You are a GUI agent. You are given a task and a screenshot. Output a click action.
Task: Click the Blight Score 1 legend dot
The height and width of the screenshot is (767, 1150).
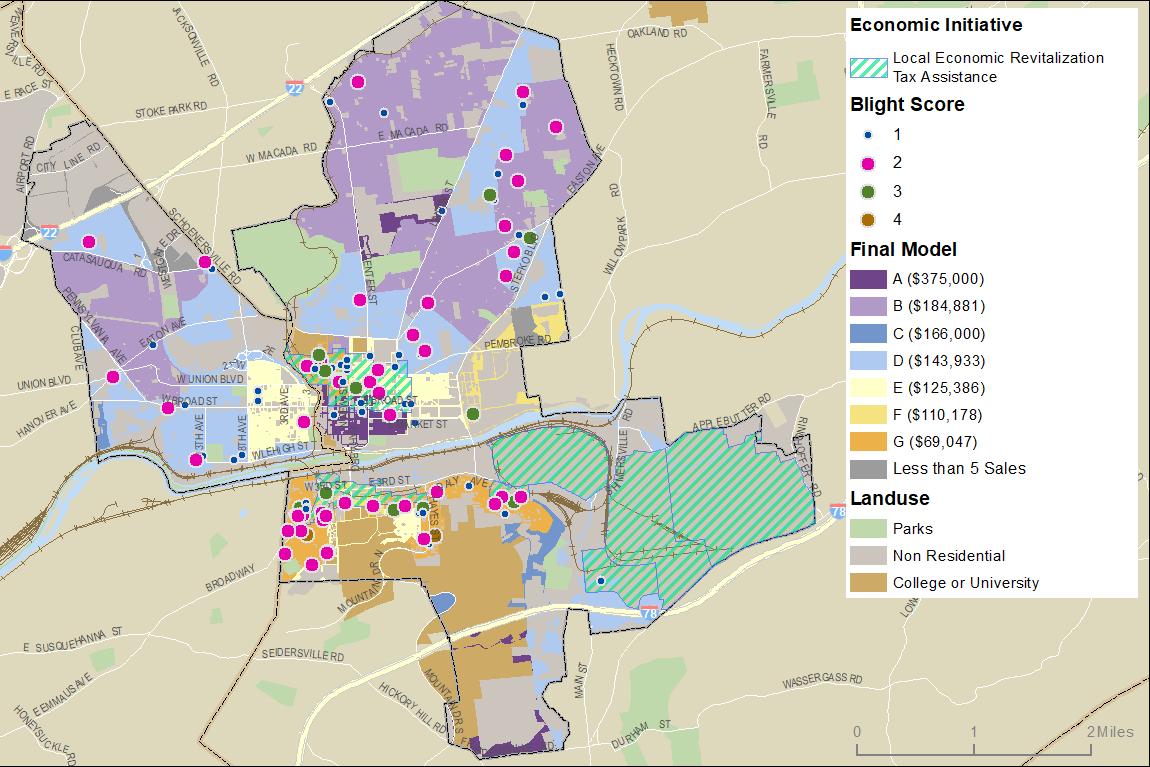pyautogui.click(x=868, y=135)
